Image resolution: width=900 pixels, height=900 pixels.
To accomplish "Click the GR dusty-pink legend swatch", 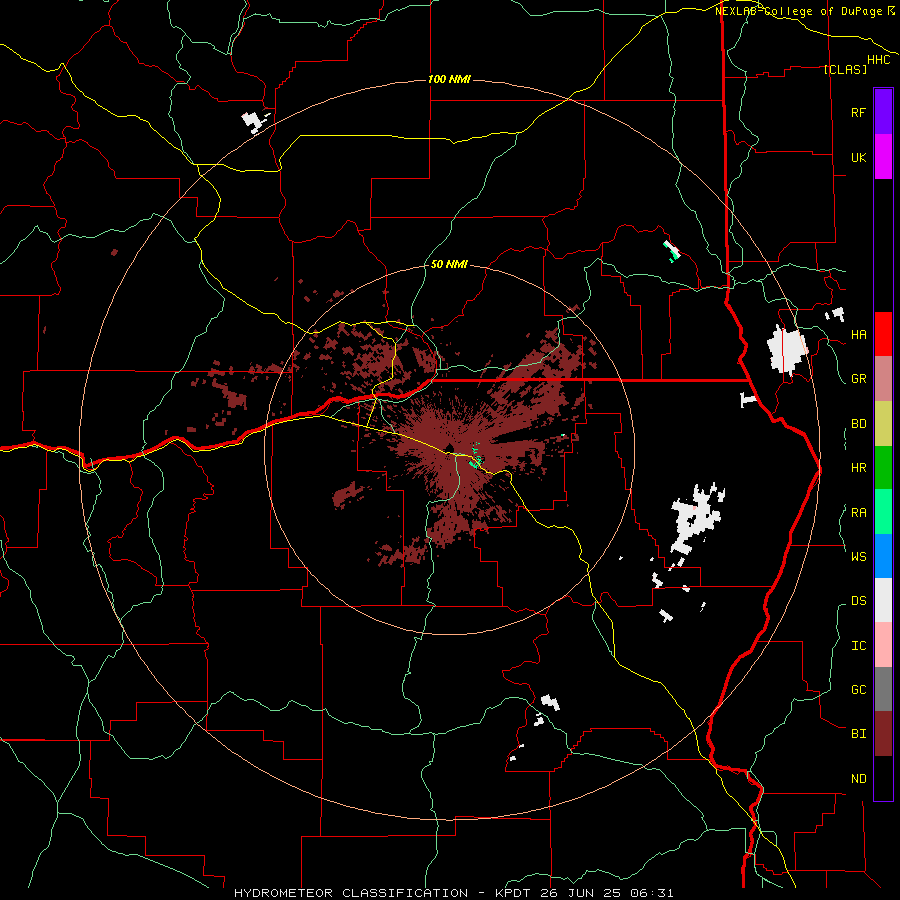I will click(x=883, y=379).
